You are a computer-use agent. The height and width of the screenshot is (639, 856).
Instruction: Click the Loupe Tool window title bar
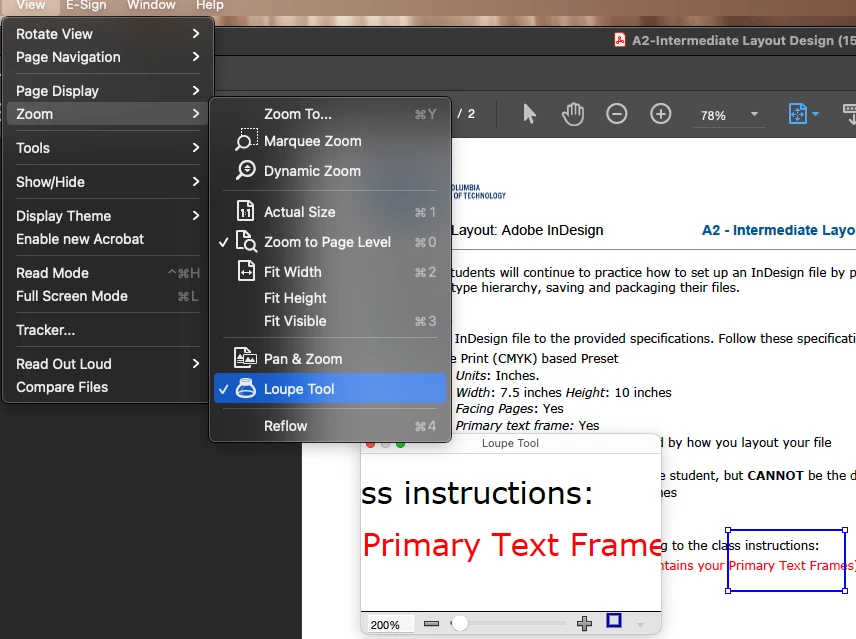[510, 443]
